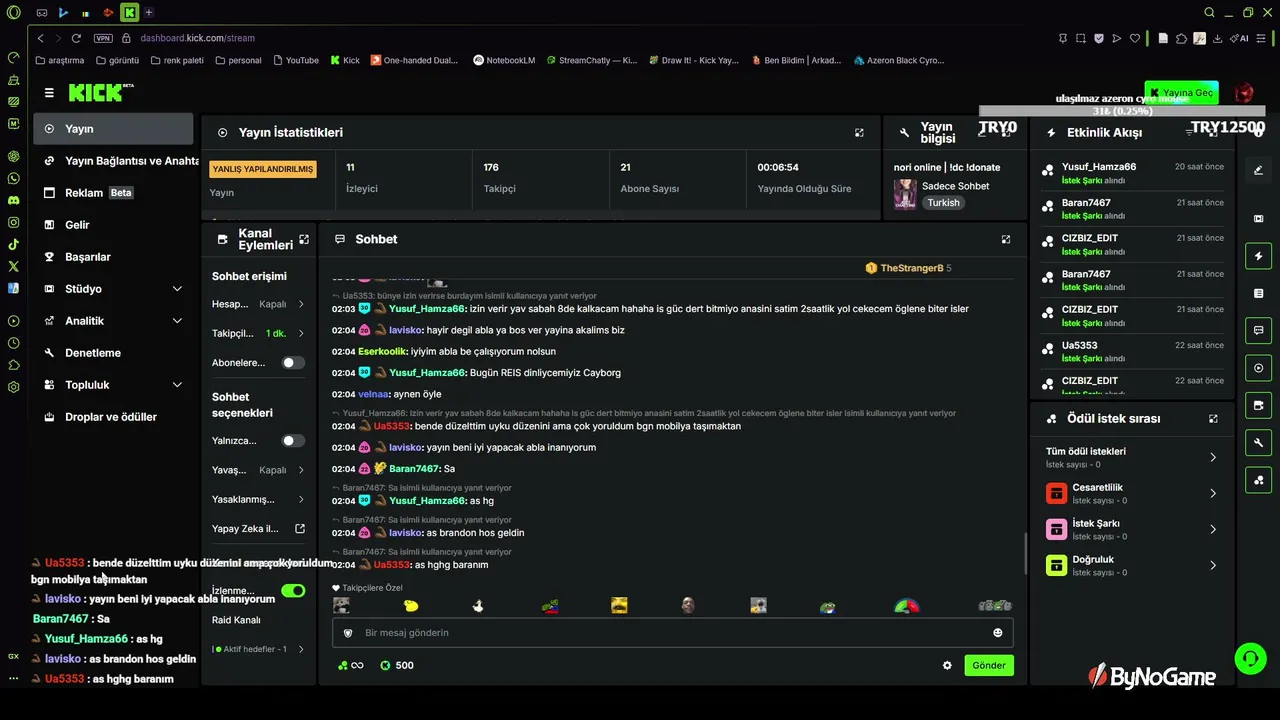Open the Yapay Zeka external link icon
Viewport: 1280px width, 720px height.
(x=299, y=529)
